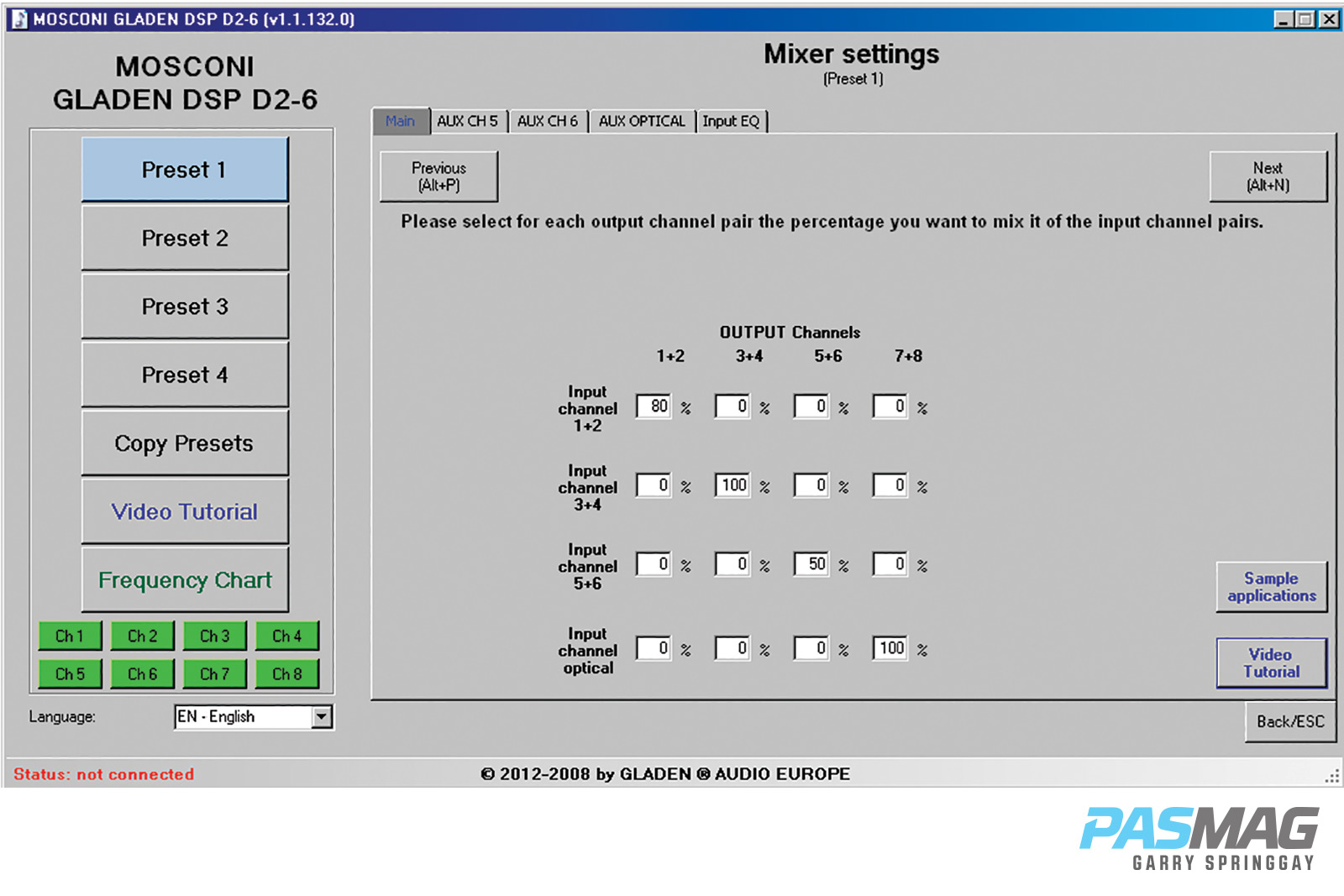
Task: Open Video Tutorial in mixer panel
Action: (x=1272, y=663)
